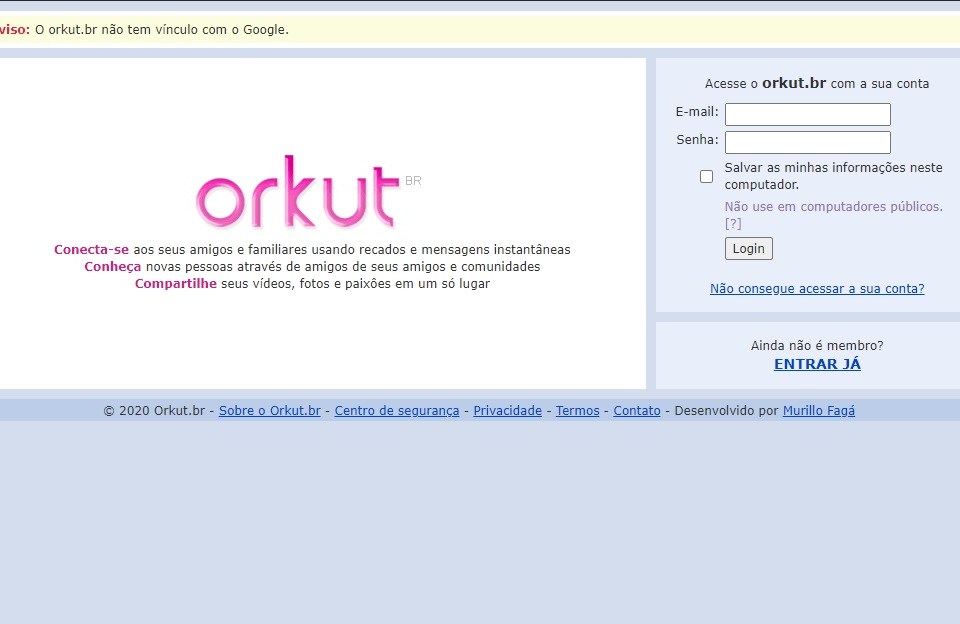Open the Privacidade footer link
960x624 pixels.
pos(508,410)
